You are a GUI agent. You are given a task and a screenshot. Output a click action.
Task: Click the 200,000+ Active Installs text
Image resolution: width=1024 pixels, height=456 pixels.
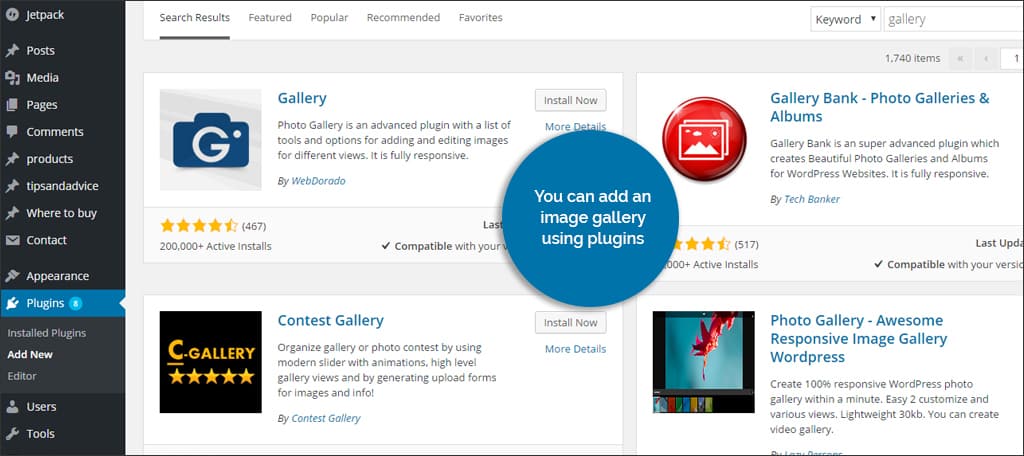click(216, 246)
